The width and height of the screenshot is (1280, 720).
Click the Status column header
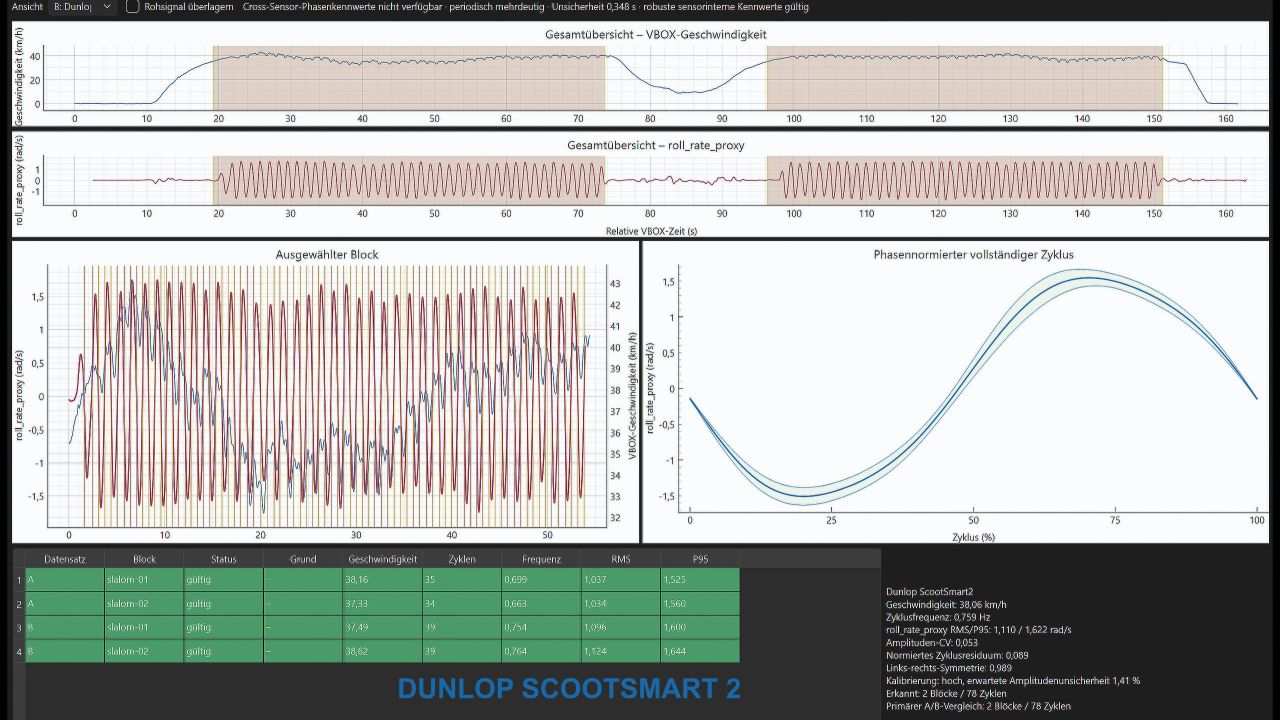tap(224, 559)
